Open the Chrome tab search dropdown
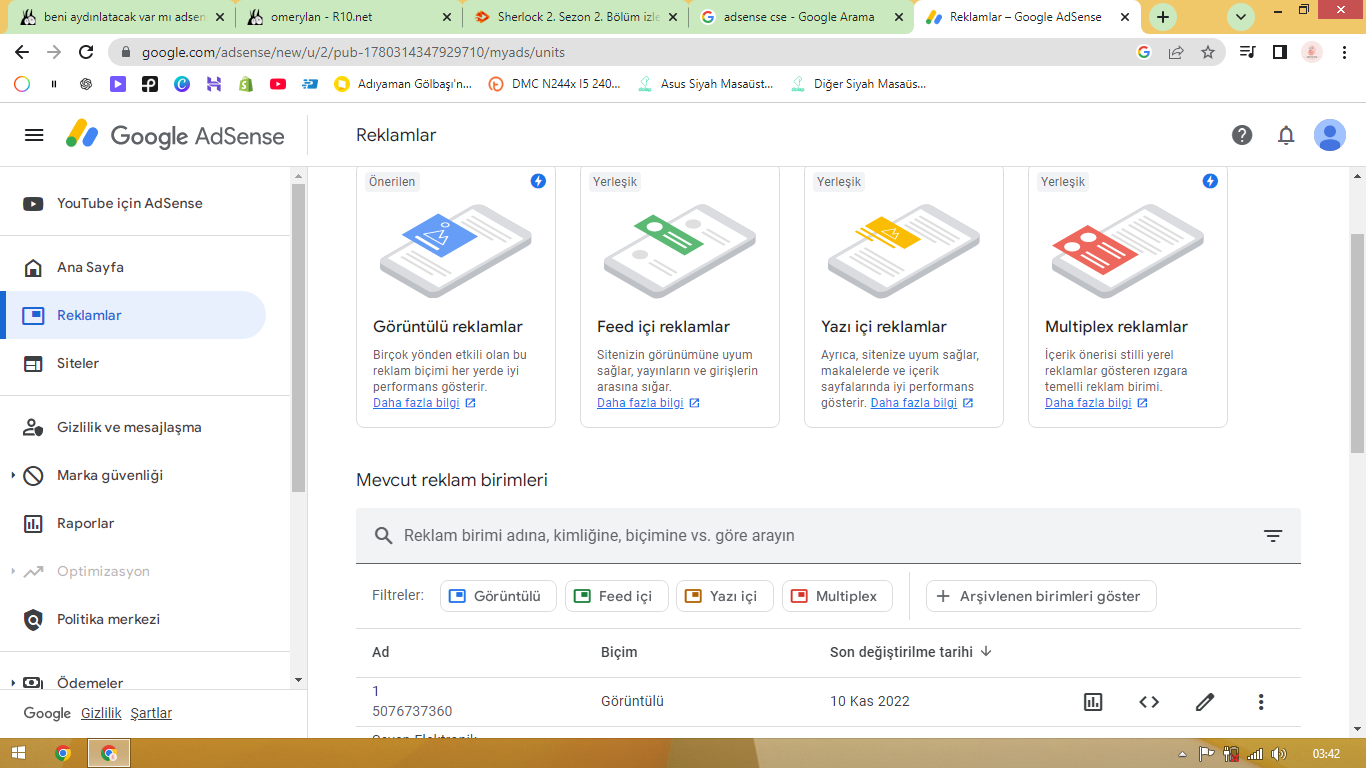 (1241, 17)
